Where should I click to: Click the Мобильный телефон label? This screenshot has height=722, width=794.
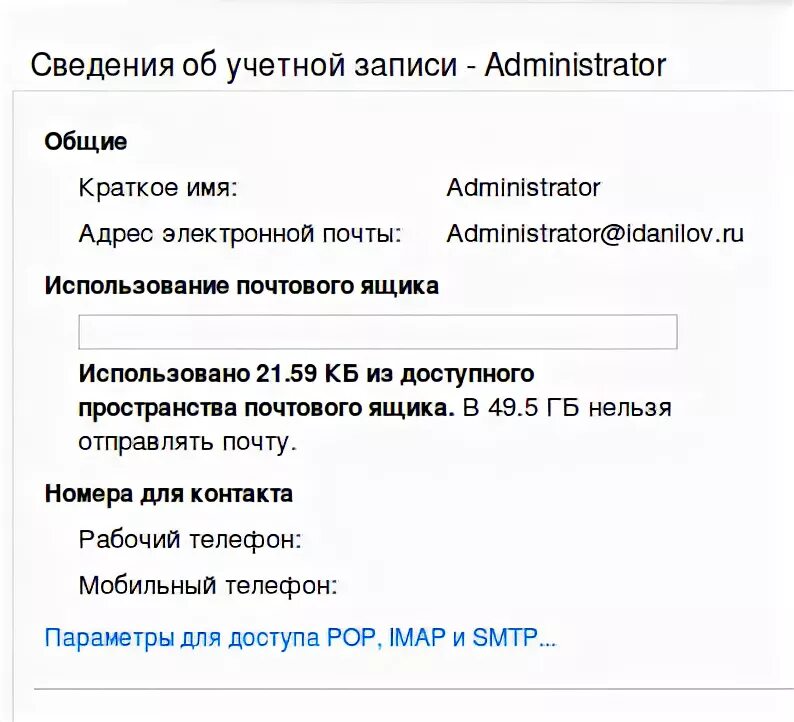click(x=208, y=586)
